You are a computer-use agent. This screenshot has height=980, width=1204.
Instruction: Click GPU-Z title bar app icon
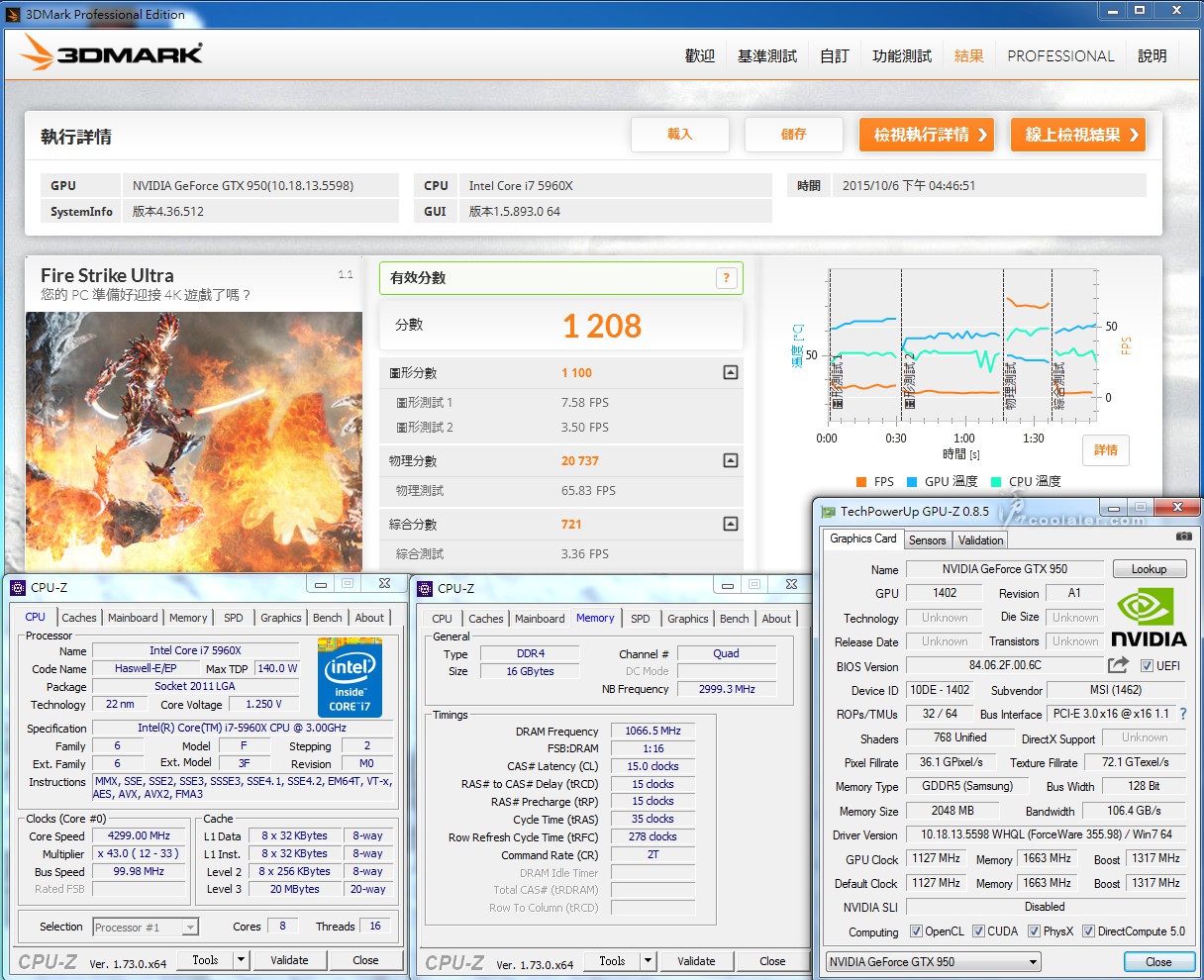pyautogui.click(x=829, y=512)
